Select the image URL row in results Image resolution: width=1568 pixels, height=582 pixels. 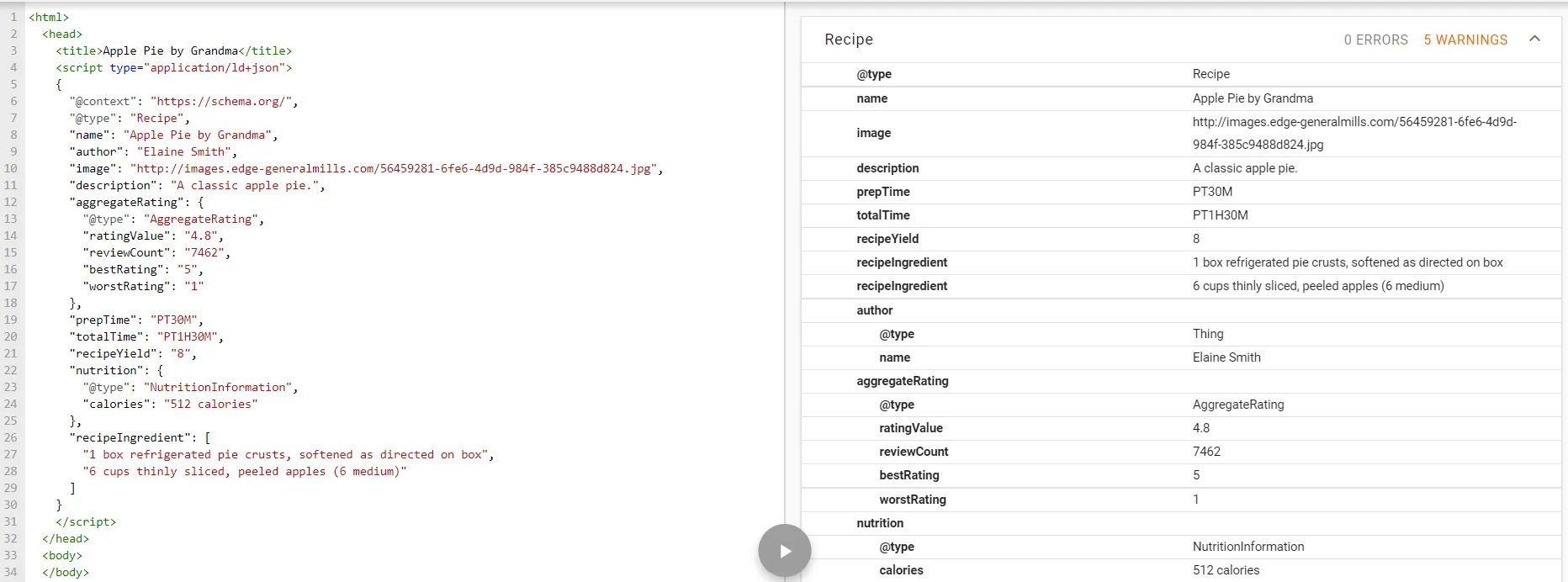1180,133
